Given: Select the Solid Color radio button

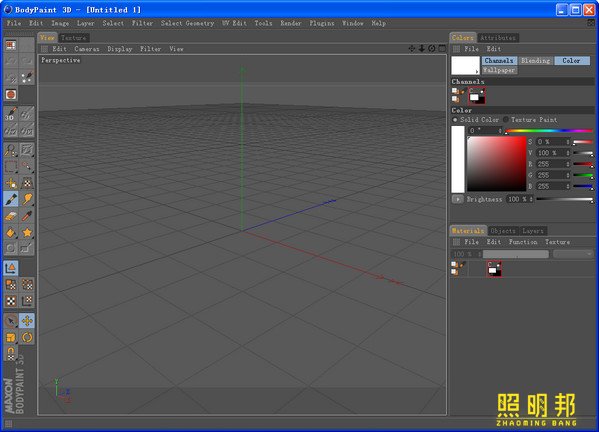Looking at the screenshot, I should pyautogui.click(x=455, y=120).
